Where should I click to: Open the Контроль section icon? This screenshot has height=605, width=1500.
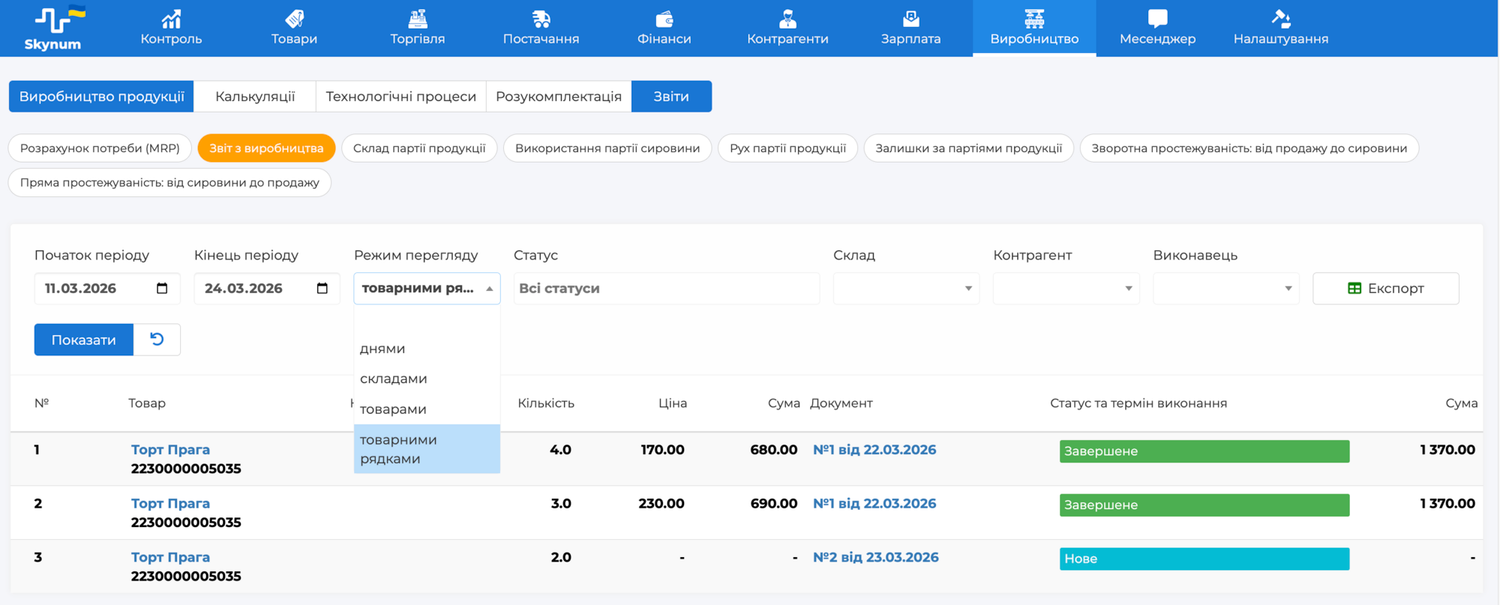(x=171, y=19)
